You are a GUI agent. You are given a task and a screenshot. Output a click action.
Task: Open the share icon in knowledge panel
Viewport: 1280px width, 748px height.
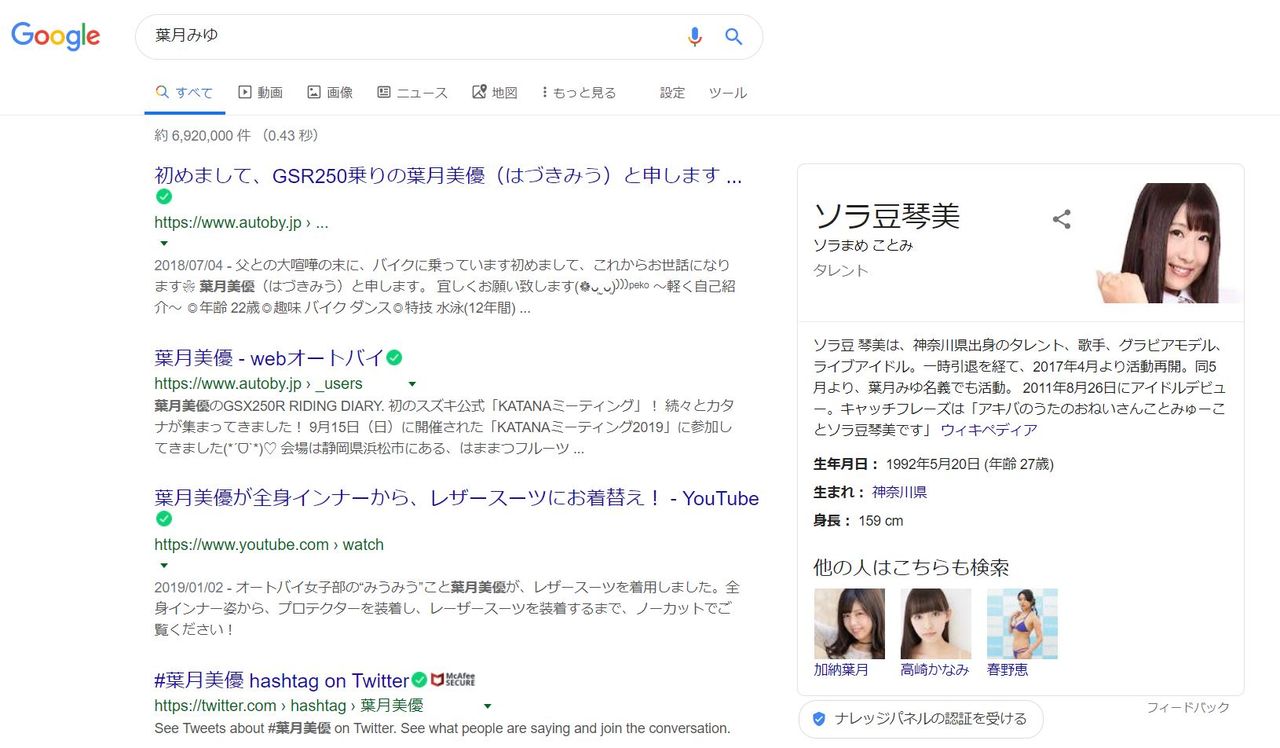click(x=1062, y=219)
